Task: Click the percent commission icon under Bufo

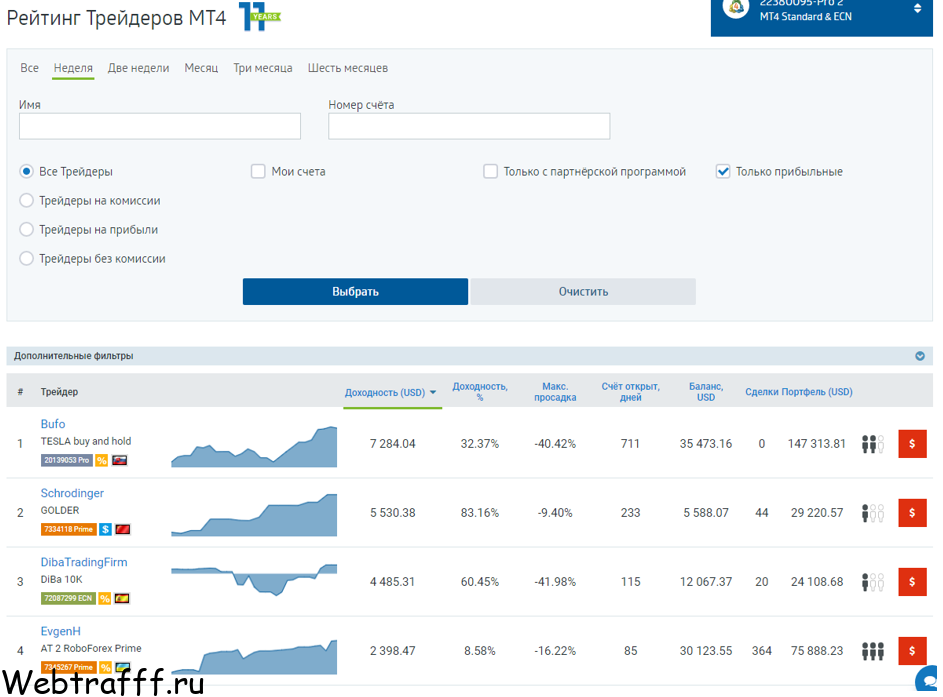Action: click(x=102, y=461)
